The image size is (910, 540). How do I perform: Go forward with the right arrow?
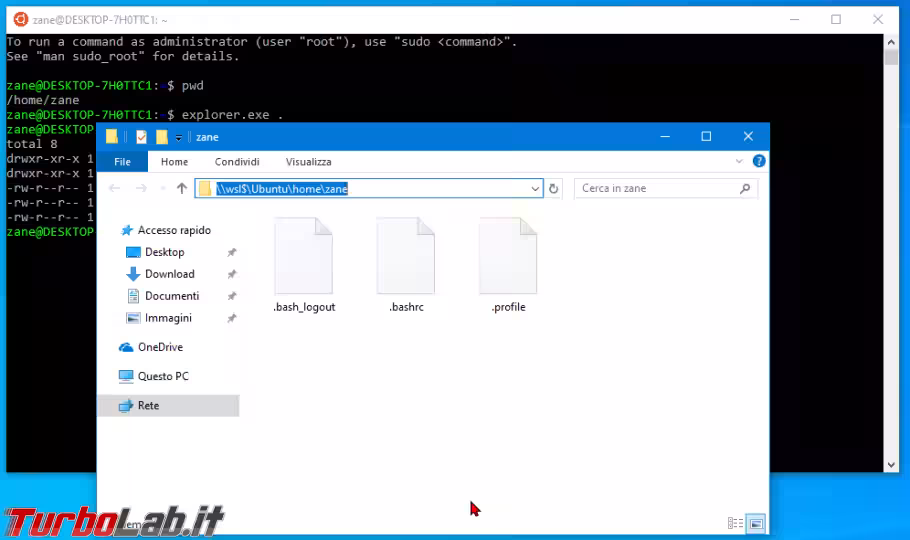141,188
